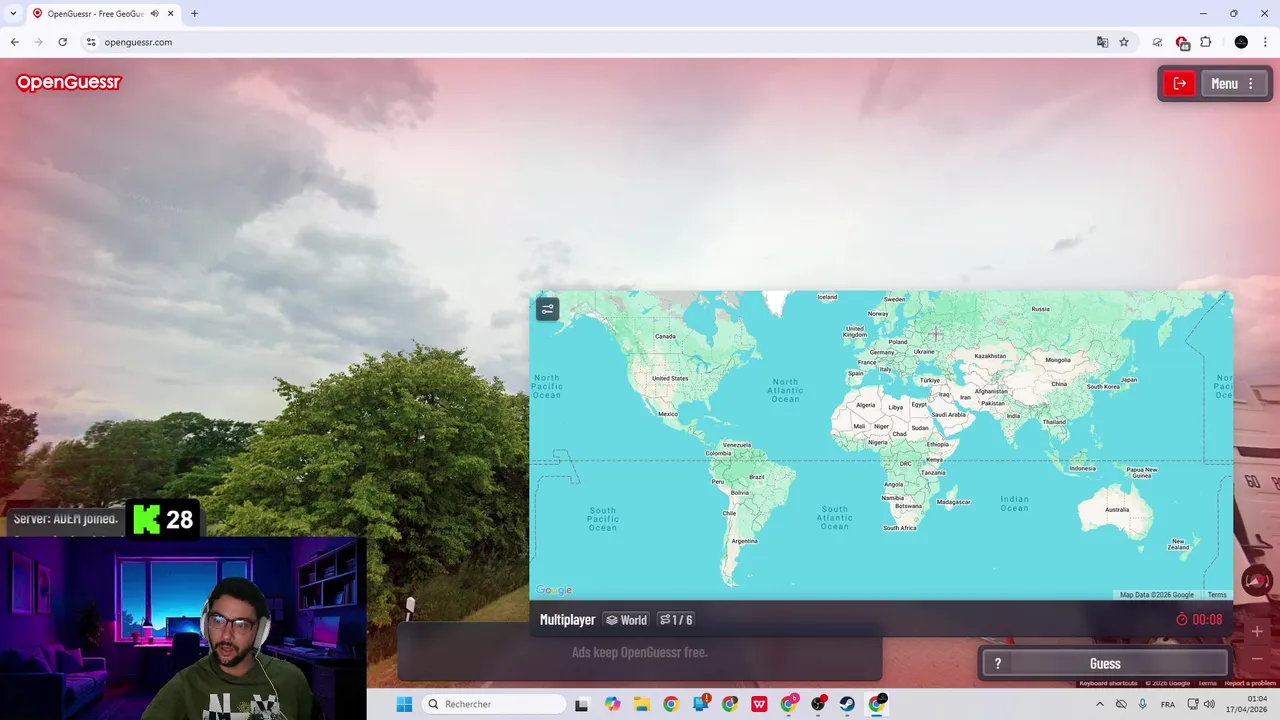Open File Explorer from the taskbar
The height and width of the screenshot is (720, 1280).
pyautogui.click(x=642, y=704)
